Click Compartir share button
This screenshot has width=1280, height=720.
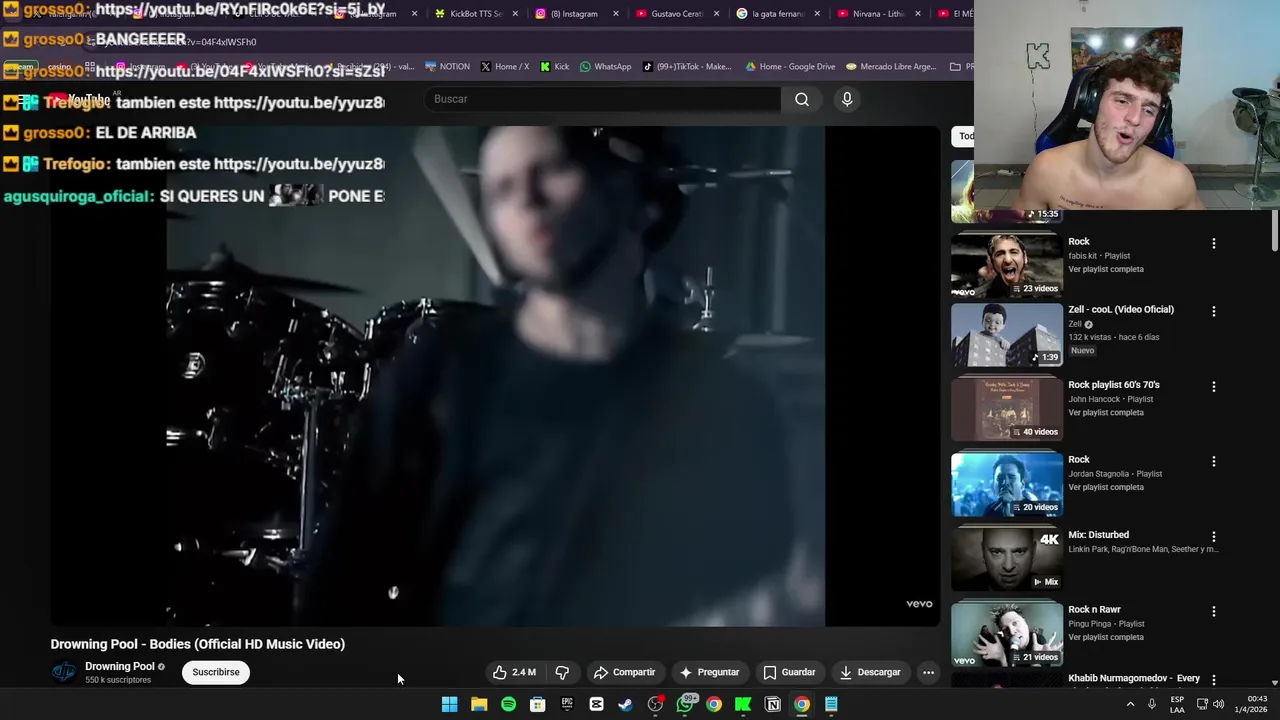pos(624,672)
